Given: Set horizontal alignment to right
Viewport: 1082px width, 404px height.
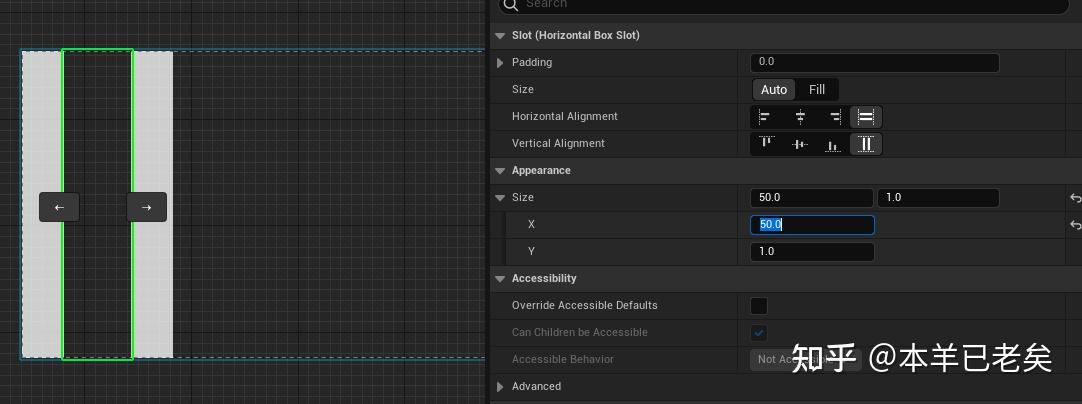Looking at the screenshot, I should (x=833, y=117).
